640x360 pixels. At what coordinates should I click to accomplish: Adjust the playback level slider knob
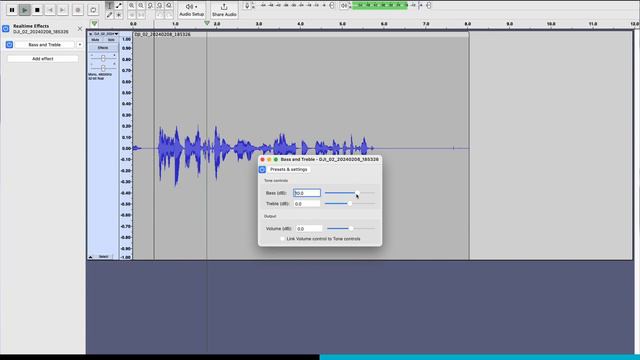pos(428,5)
